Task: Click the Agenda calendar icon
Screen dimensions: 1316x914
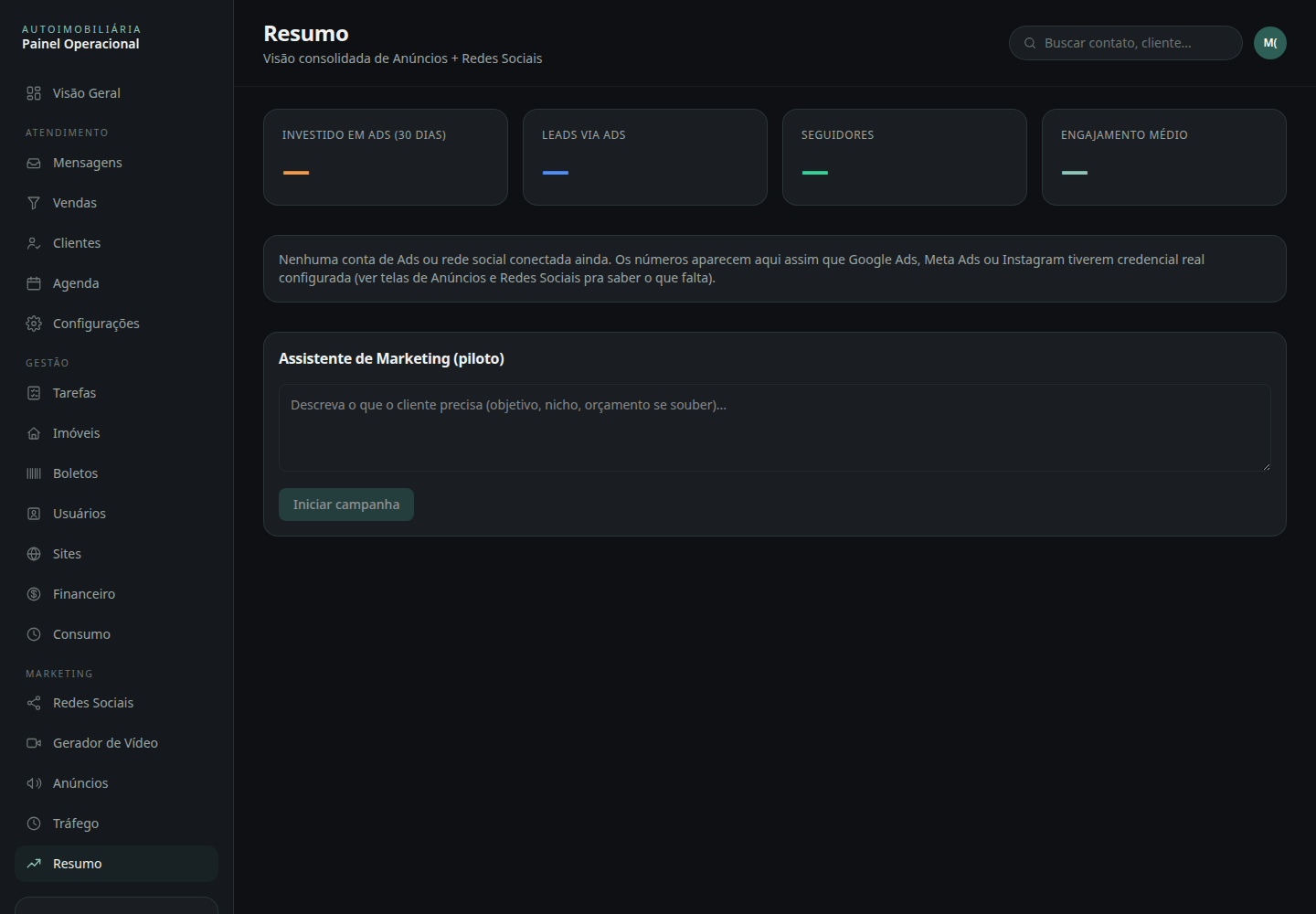Action: click(34, 283)
